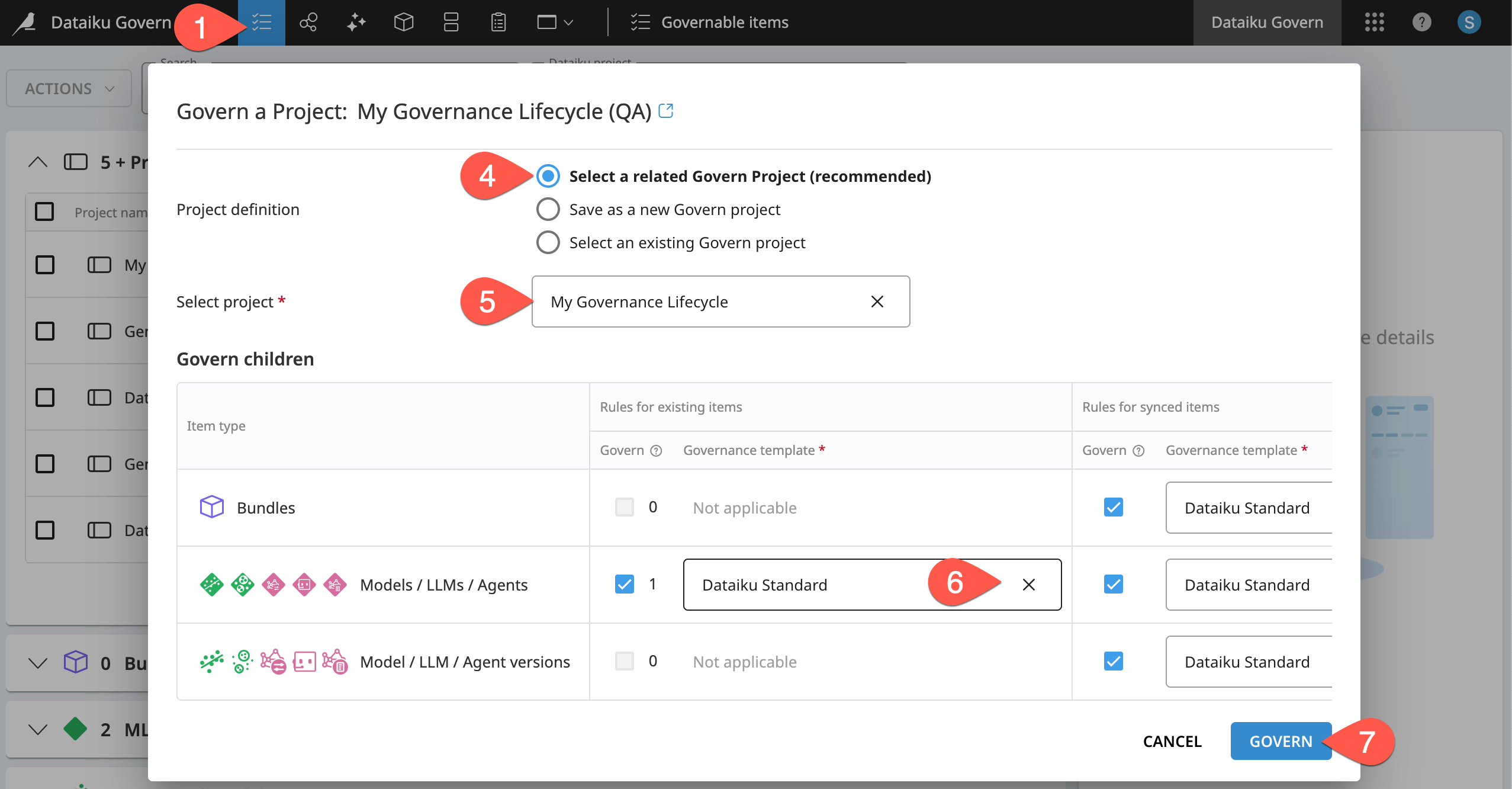Open the applications grid menu
The width and height of the screenshot is (1512, 789).
(1374, 23)
